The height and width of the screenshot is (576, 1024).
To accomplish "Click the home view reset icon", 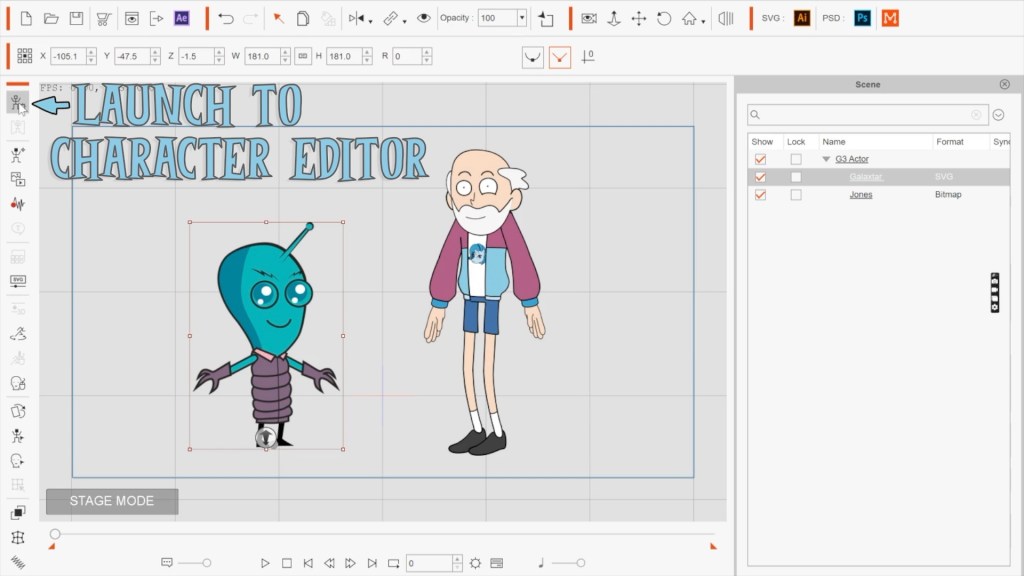I will (689, 18).
